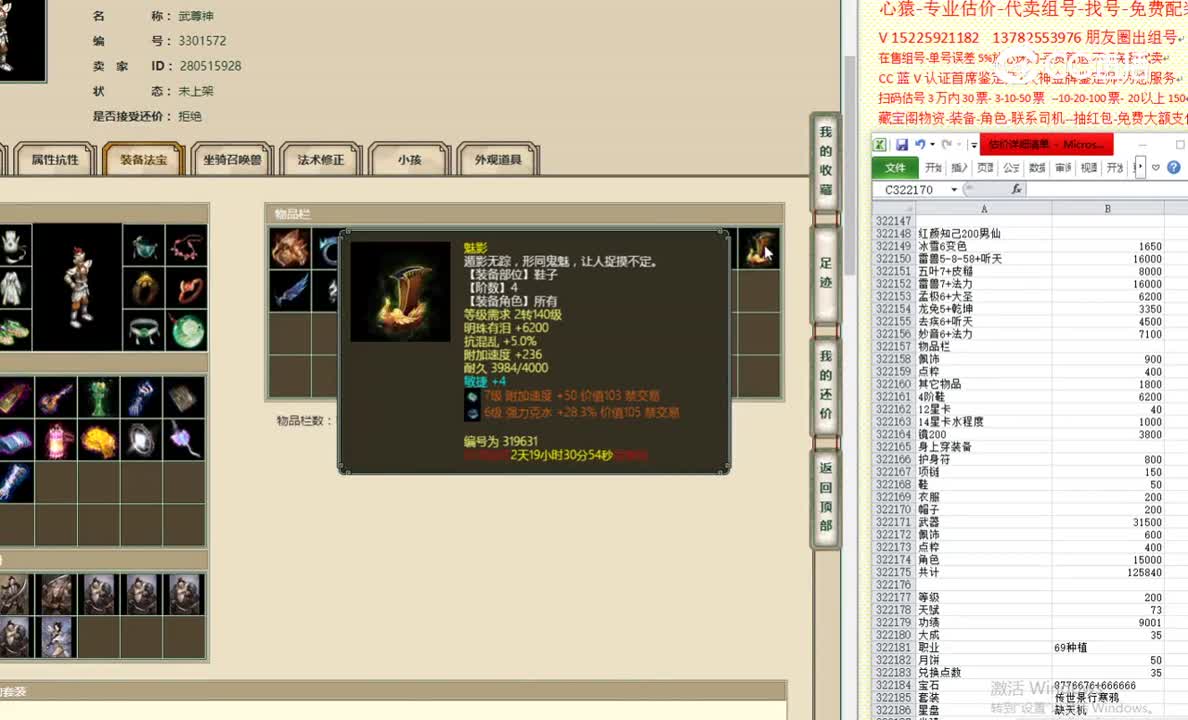Click the heart icon beside Excel Help

coord(1155,167)
